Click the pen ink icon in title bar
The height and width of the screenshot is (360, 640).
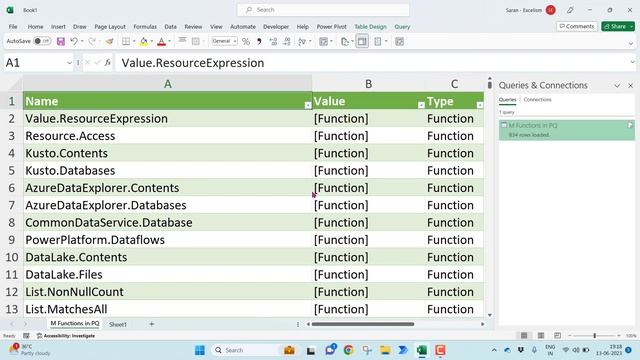tap(570, 10)
